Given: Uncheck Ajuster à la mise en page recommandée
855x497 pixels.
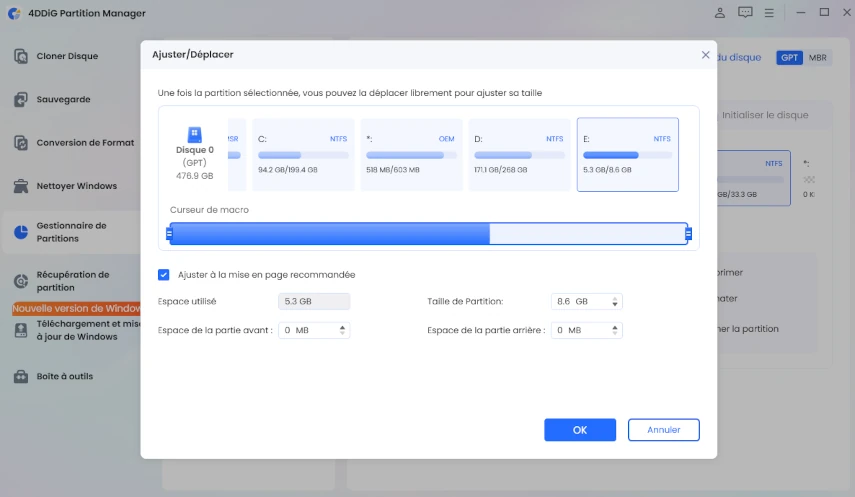Looking at the screenshot, I should [164, 274].
